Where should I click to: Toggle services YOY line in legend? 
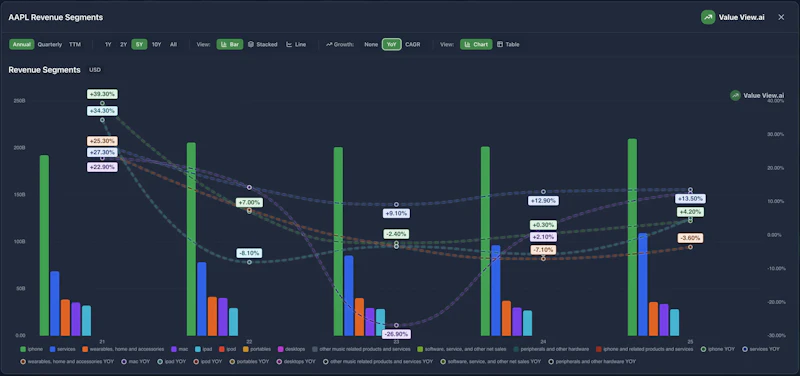(x=761, y=349)
